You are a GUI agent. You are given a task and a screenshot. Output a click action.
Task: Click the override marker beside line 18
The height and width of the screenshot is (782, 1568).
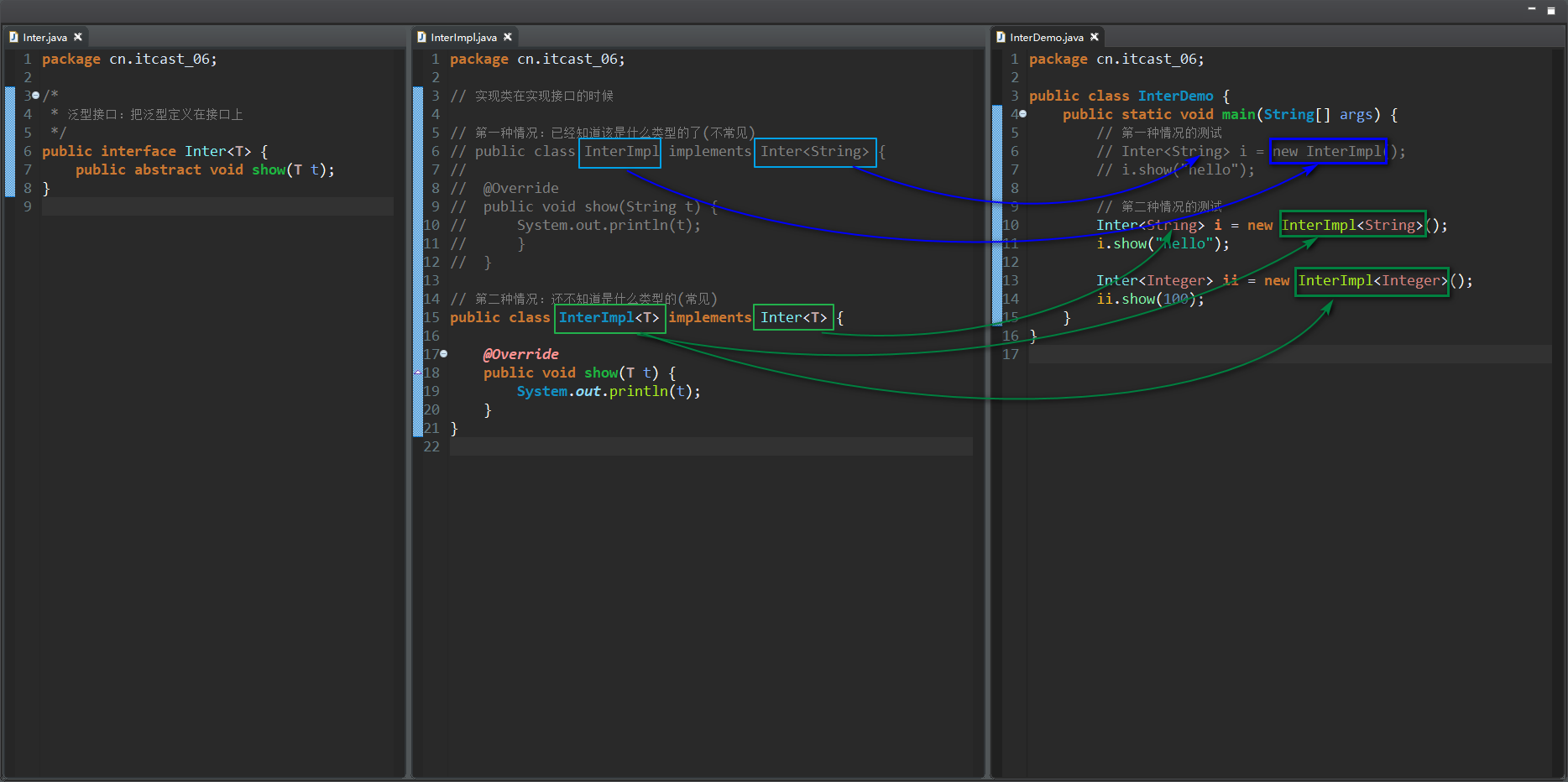tap(417, 372)
